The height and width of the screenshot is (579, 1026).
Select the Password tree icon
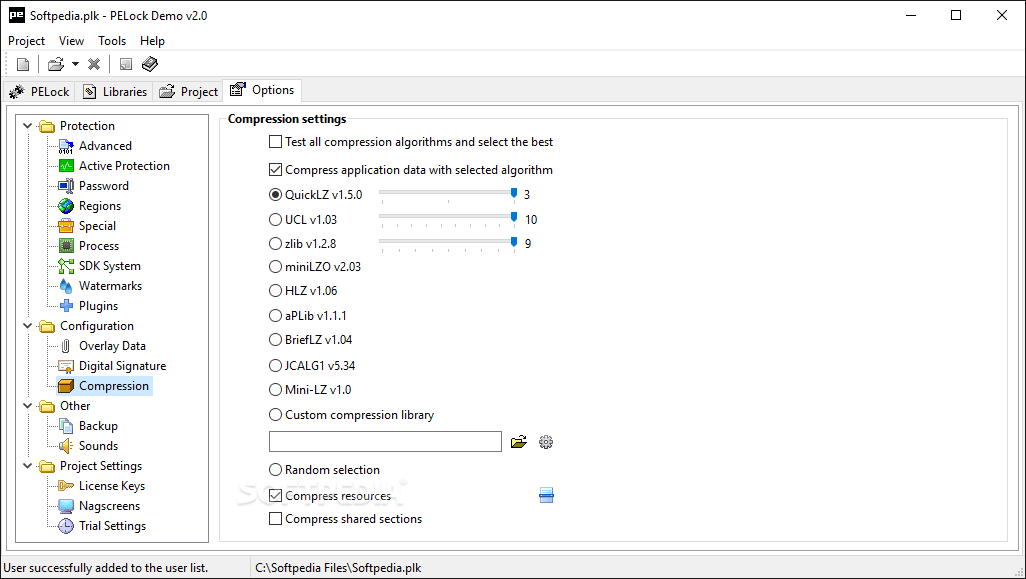[x=66, y=186]
